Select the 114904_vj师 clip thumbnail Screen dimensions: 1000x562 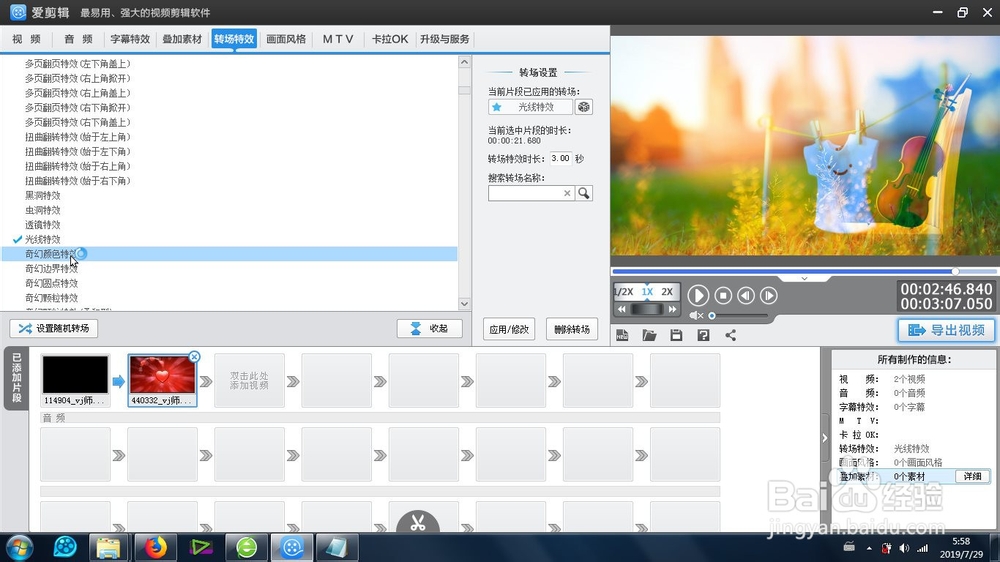(x=75, y=374)
